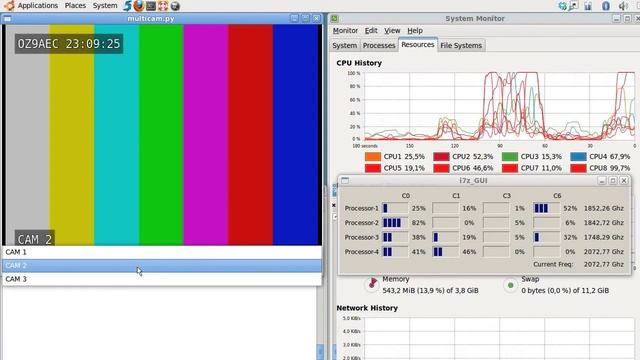Maximize the i7z_GUI window
Image resolution: width=640 pixels, height=360 pixels.
pos(613,180)
